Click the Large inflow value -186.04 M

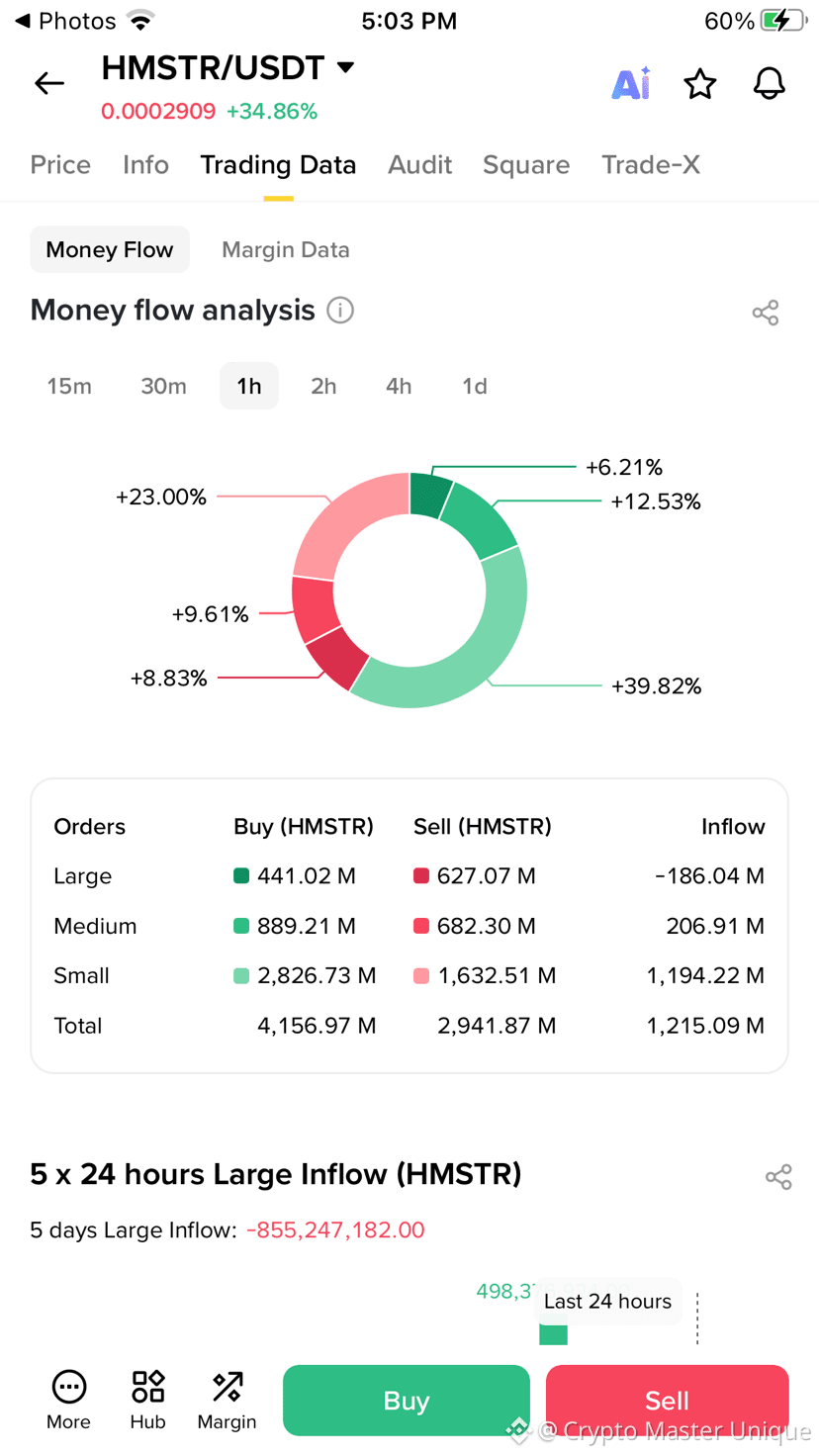pos(709,875)
